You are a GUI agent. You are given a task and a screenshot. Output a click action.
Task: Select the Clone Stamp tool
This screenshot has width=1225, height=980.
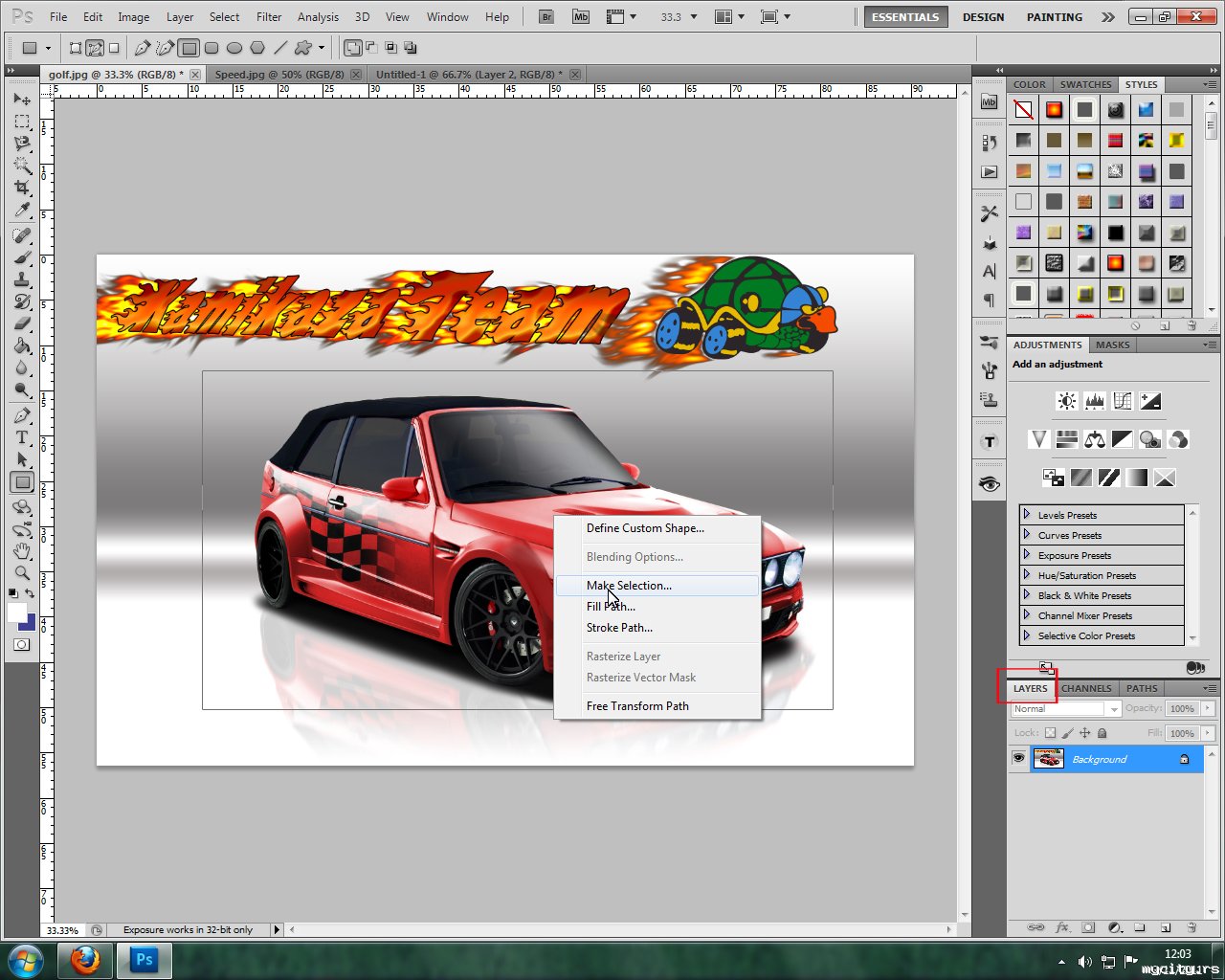coord(22,279)
